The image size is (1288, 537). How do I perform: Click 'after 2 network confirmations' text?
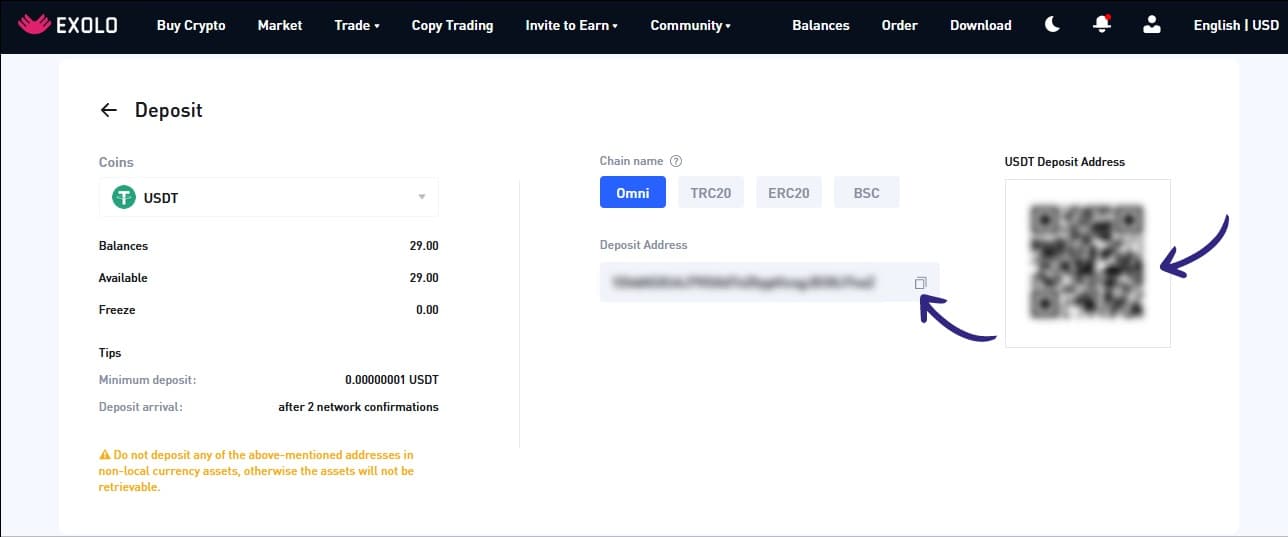click(x=358, y=407)
